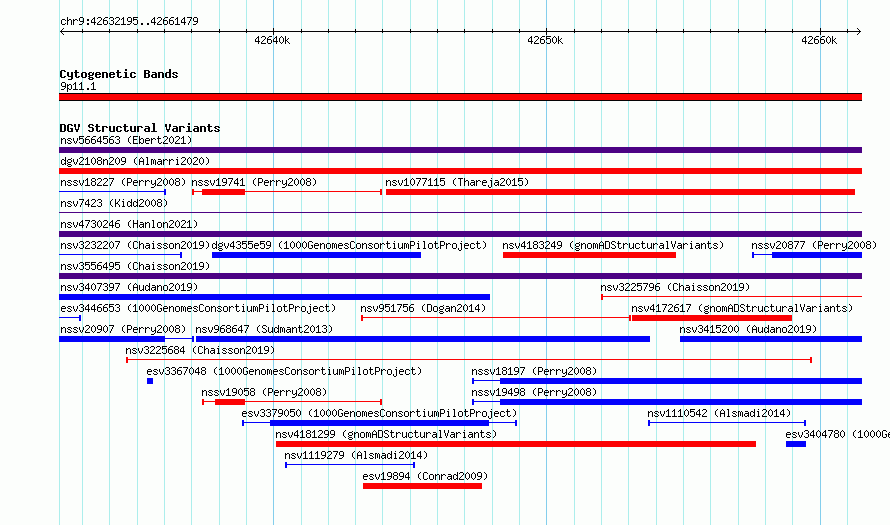Select esv3367048 1000GenomesConsortiumPilotProject label

click(x=284, y=371)
